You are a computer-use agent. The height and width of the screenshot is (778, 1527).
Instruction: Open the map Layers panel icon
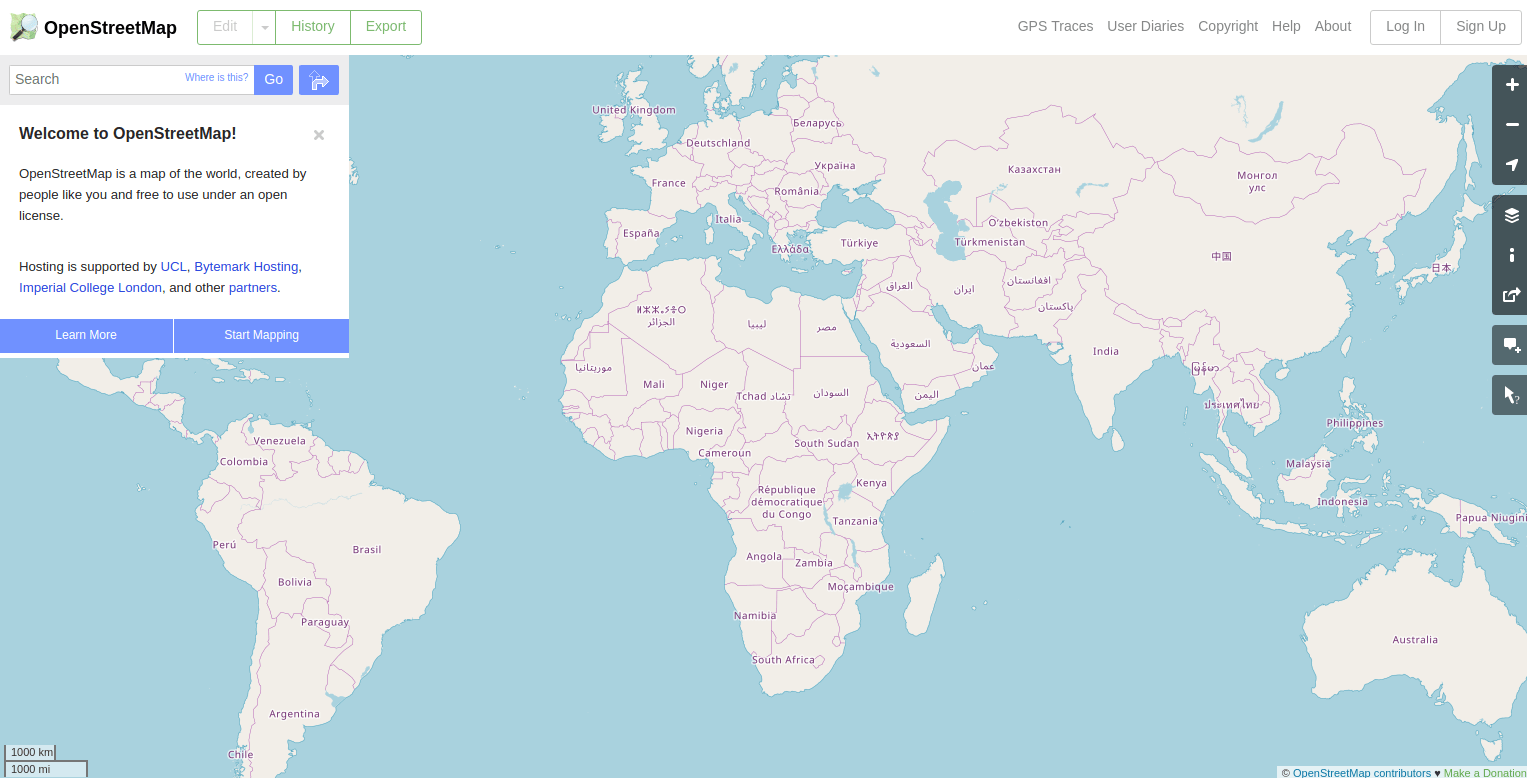click(1512, 215)
